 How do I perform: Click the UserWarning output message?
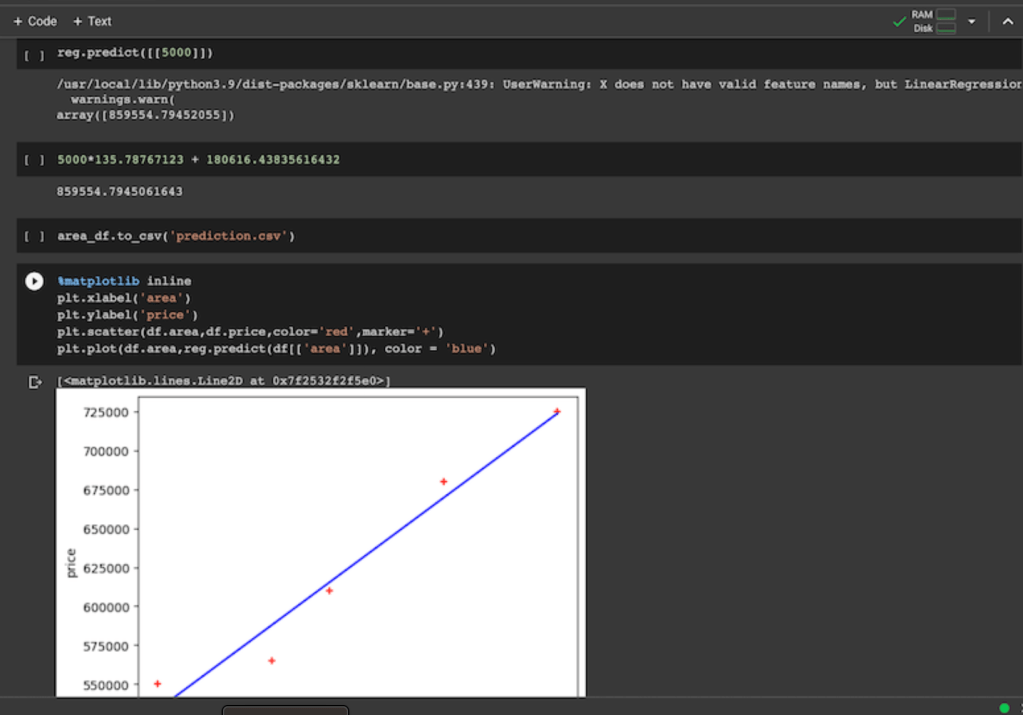500,85
